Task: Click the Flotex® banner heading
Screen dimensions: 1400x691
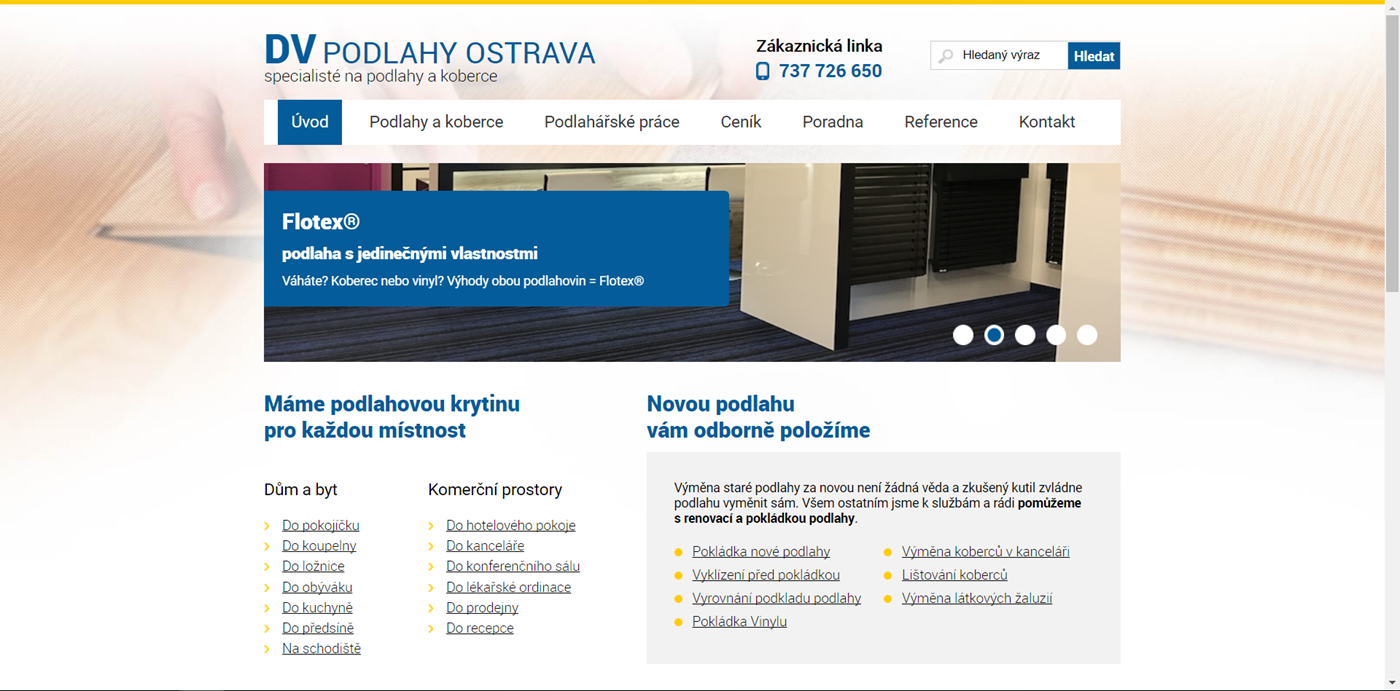Action: 321,222
